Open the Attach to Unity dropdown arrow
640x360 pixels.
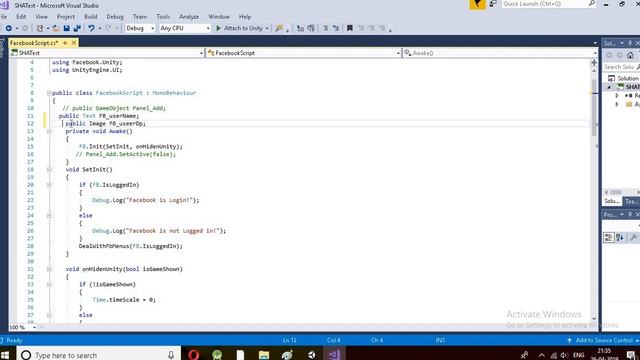click(267, 28)
